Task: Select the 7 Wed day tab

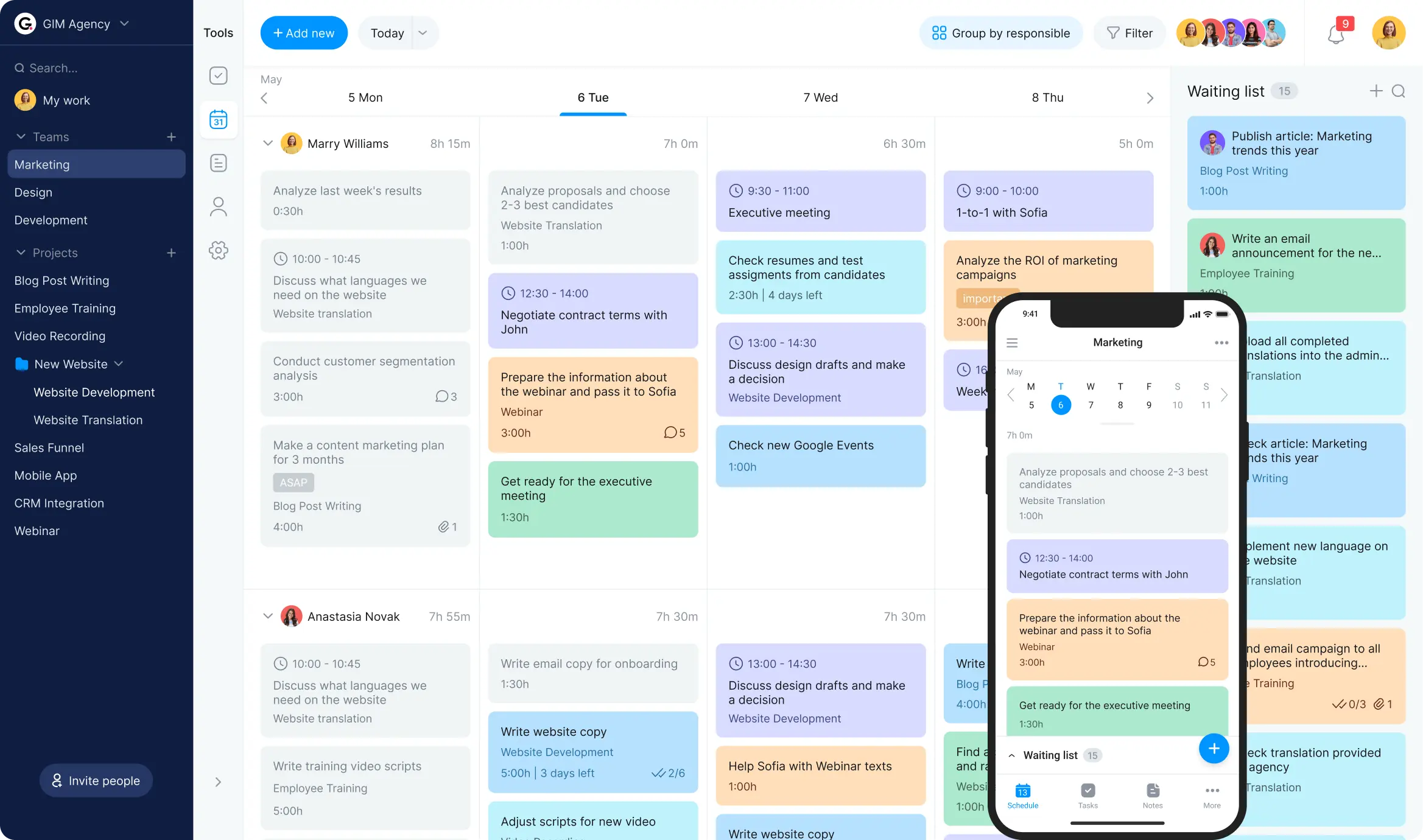Action: click(x=820, y=97)
